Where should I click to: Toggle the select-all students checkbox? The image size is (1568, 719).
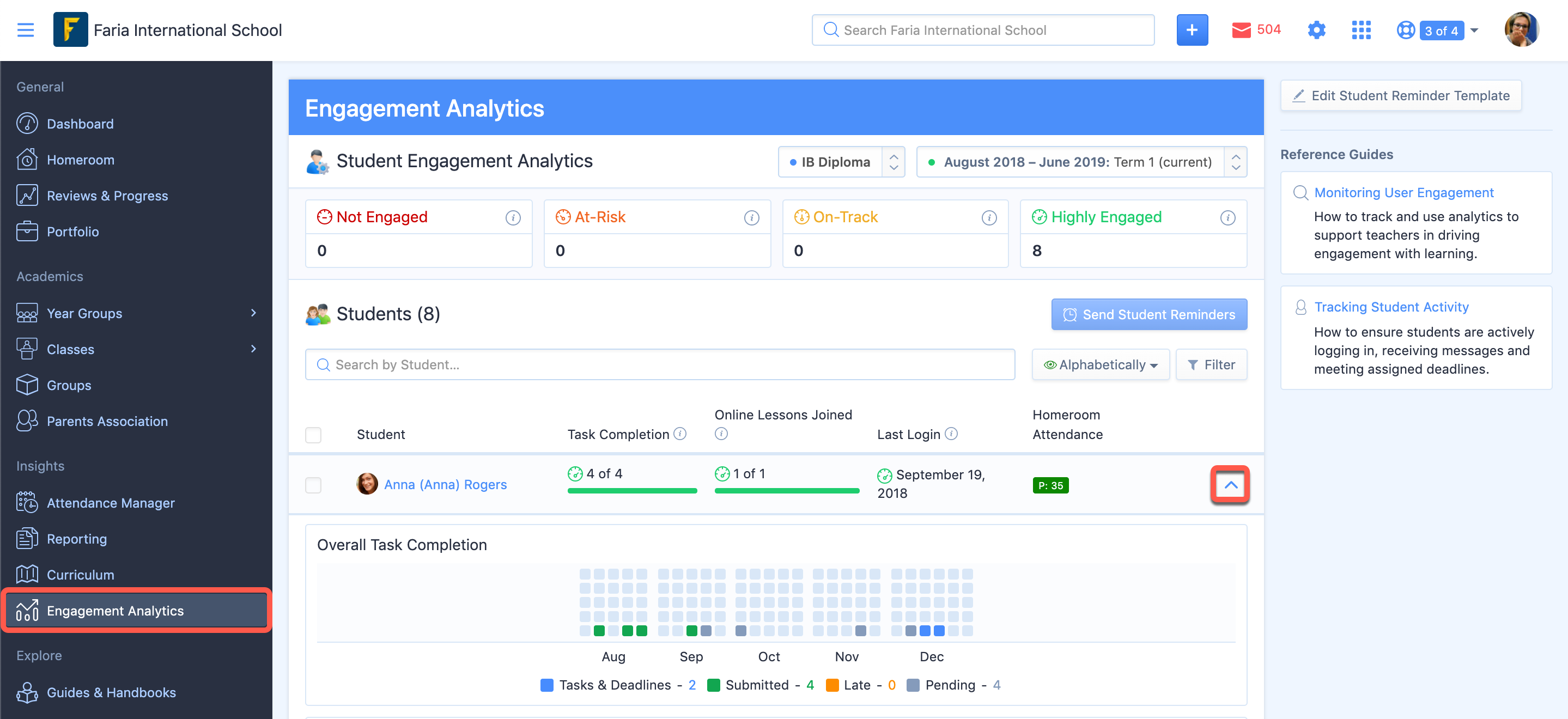pyautogui.click(x=313, y=435)
